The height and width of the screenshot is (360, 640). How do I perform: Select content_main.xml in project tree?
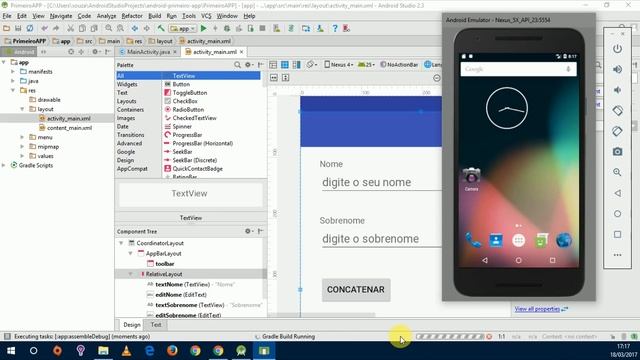(x=69, y=128)
